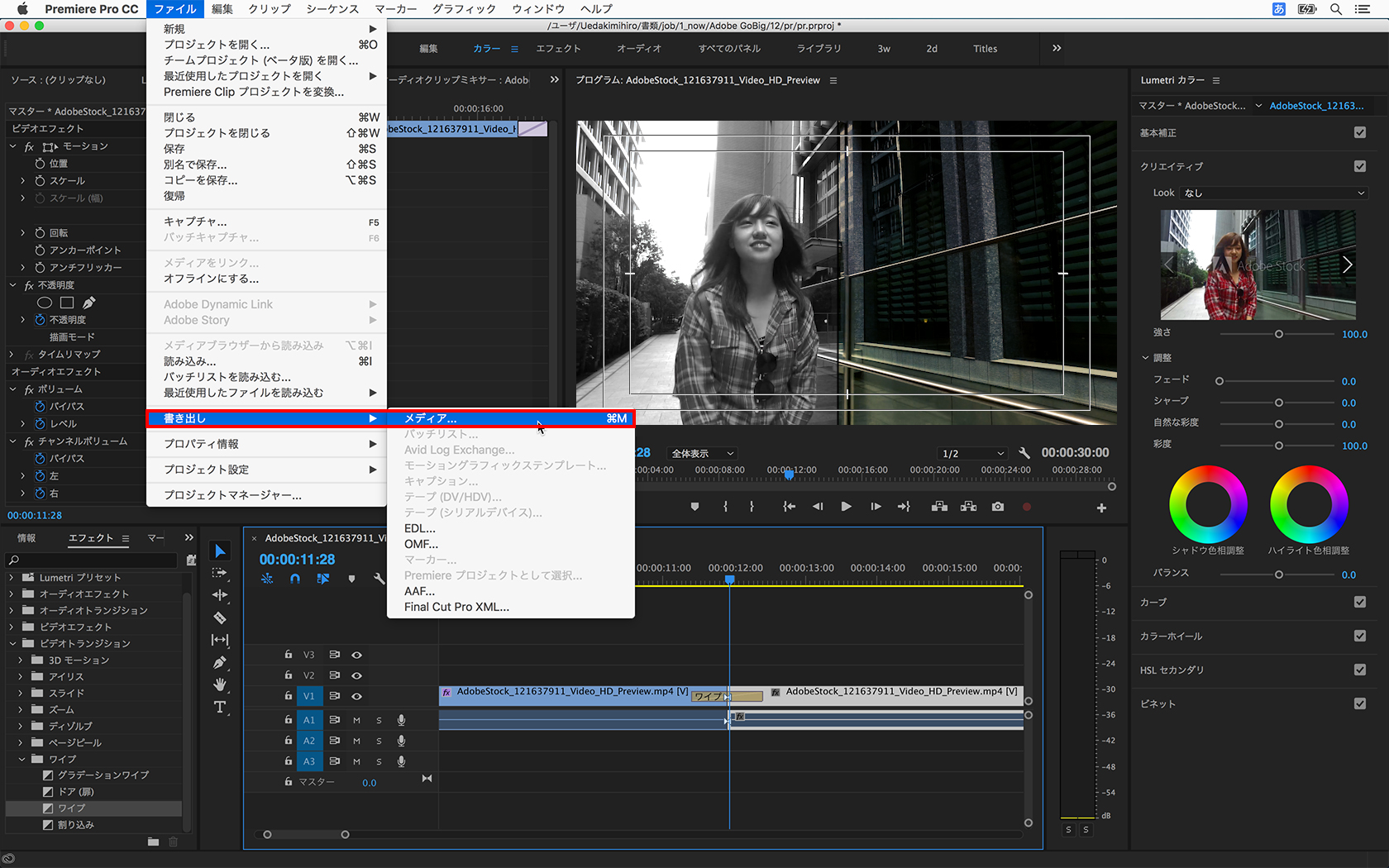
Task: Click the Final Cut Pro XML... menu item
Action: (x=456, y=607)
